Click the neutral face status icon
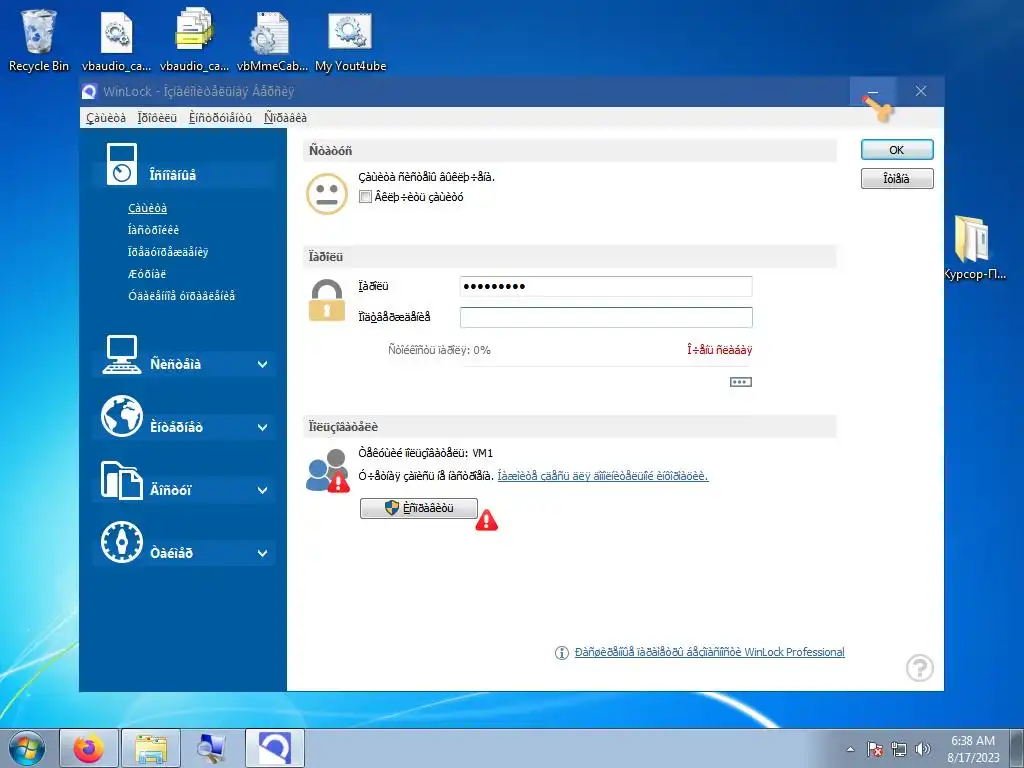This screenshot has width=1024, height=768. tap(327, 194)
